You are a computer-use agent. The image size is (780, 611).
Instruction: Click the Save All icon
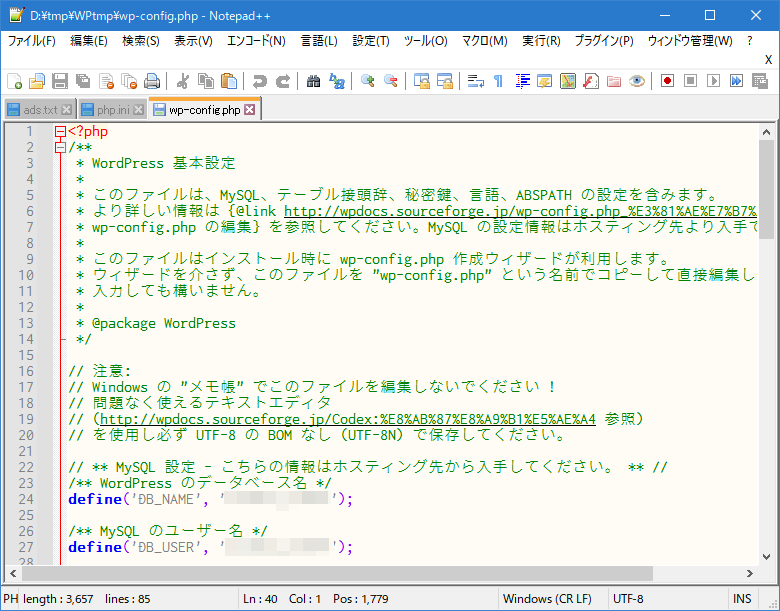pyautogui.click(x=83, y=81)
